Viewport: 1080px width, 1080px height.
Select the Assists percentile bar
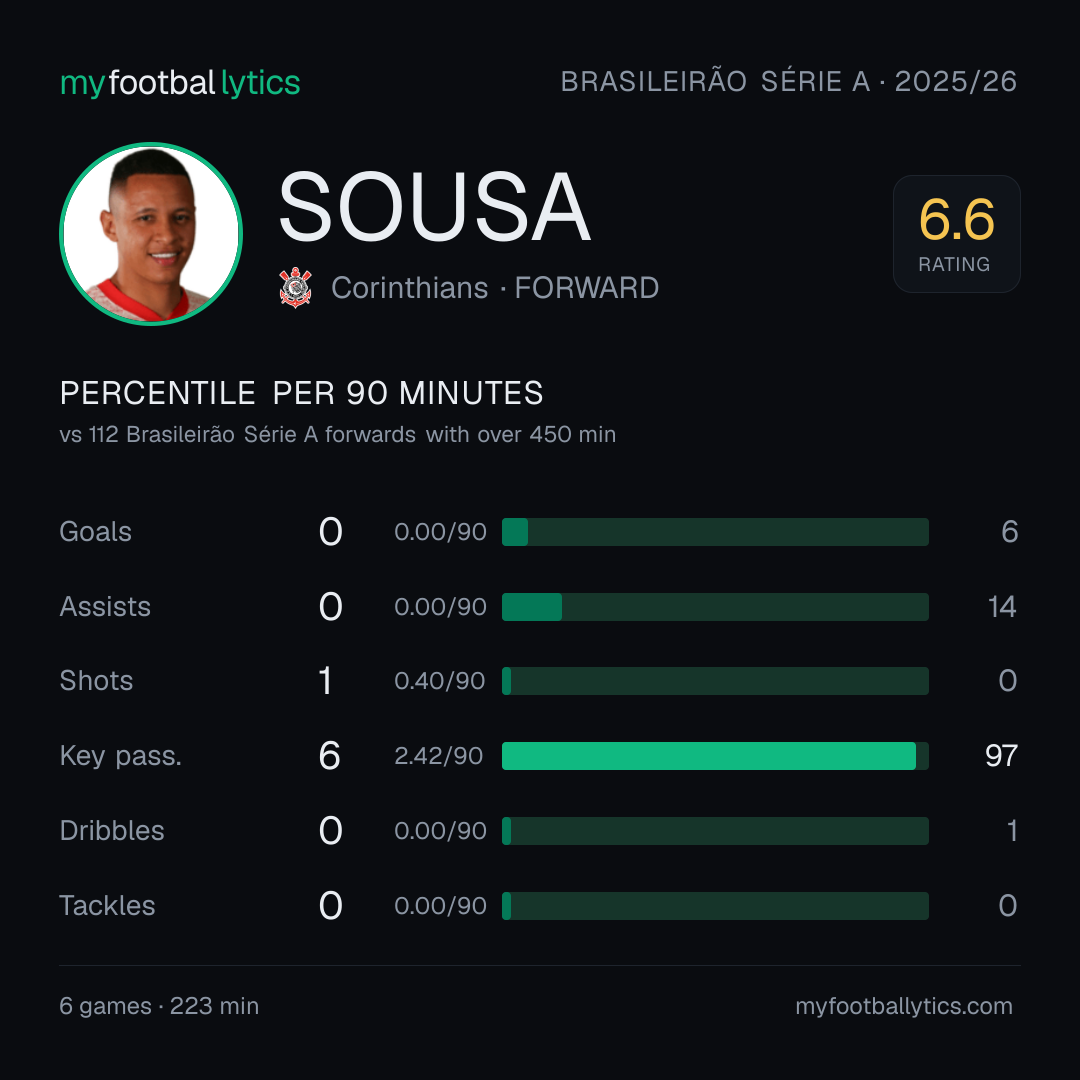tap(715, 607)
